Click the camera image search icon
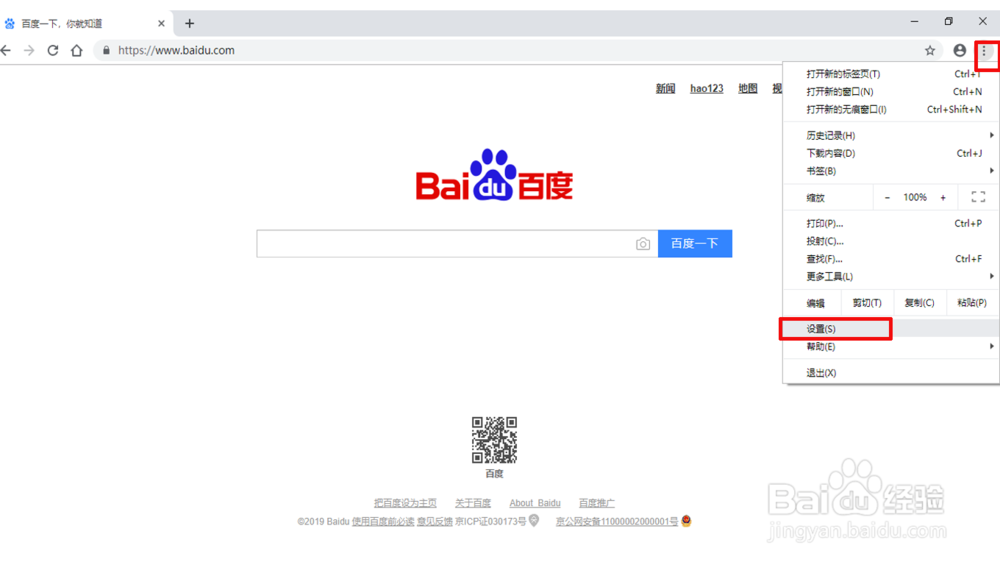Viewport: 1000px width, 565px height. click(643, 244)
